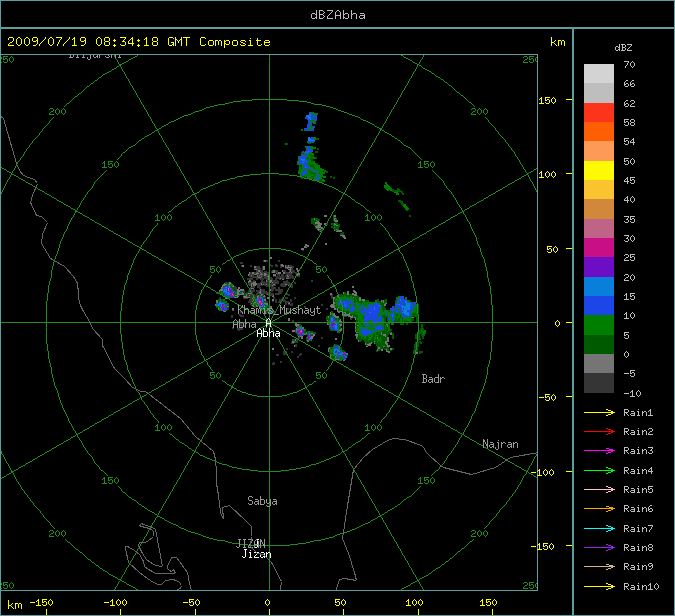Click the yellow Rain10 arrow icon

pos(599,586)
